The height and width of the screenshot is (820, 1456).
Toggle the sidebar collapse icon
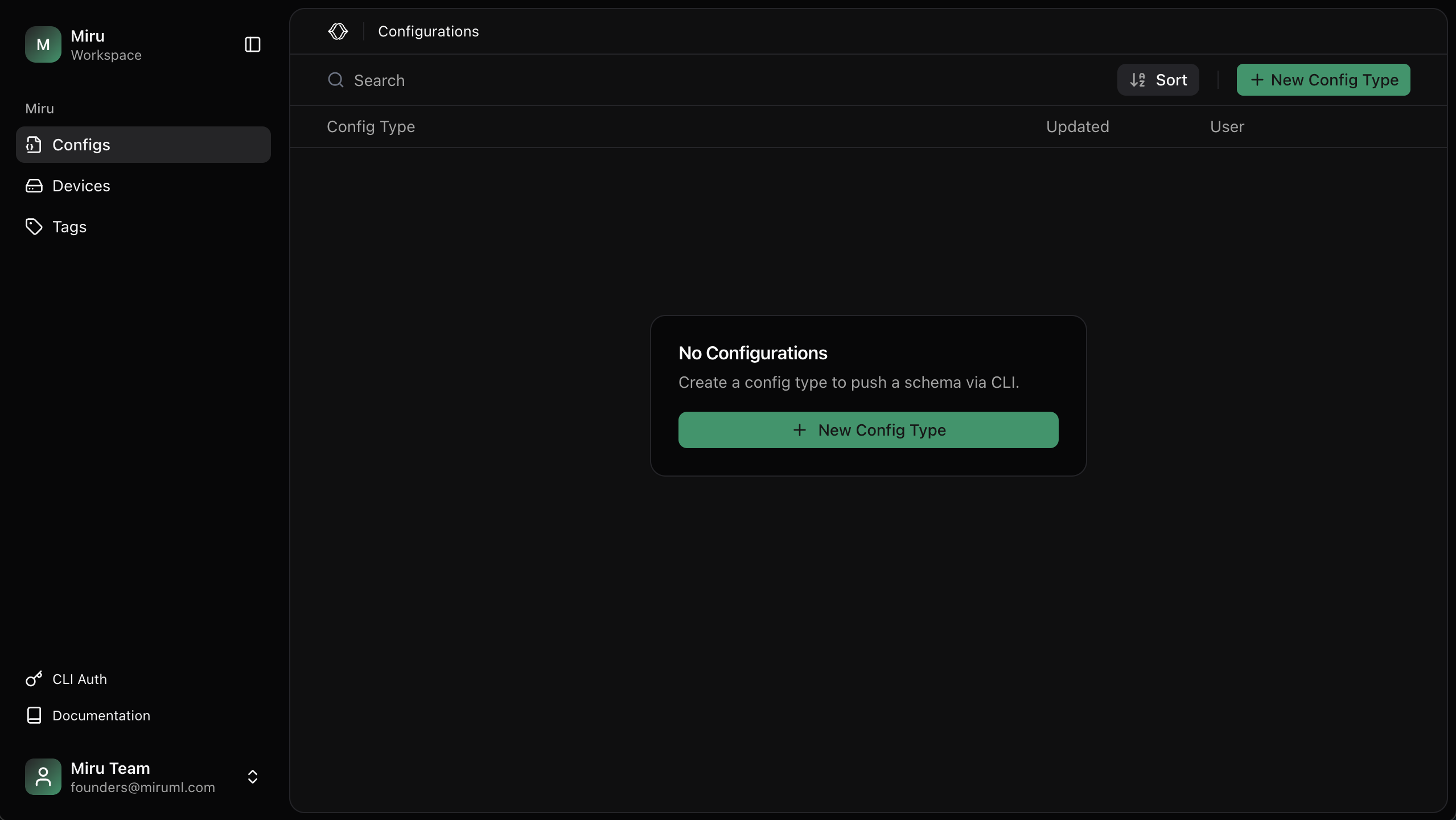[252, 44]
